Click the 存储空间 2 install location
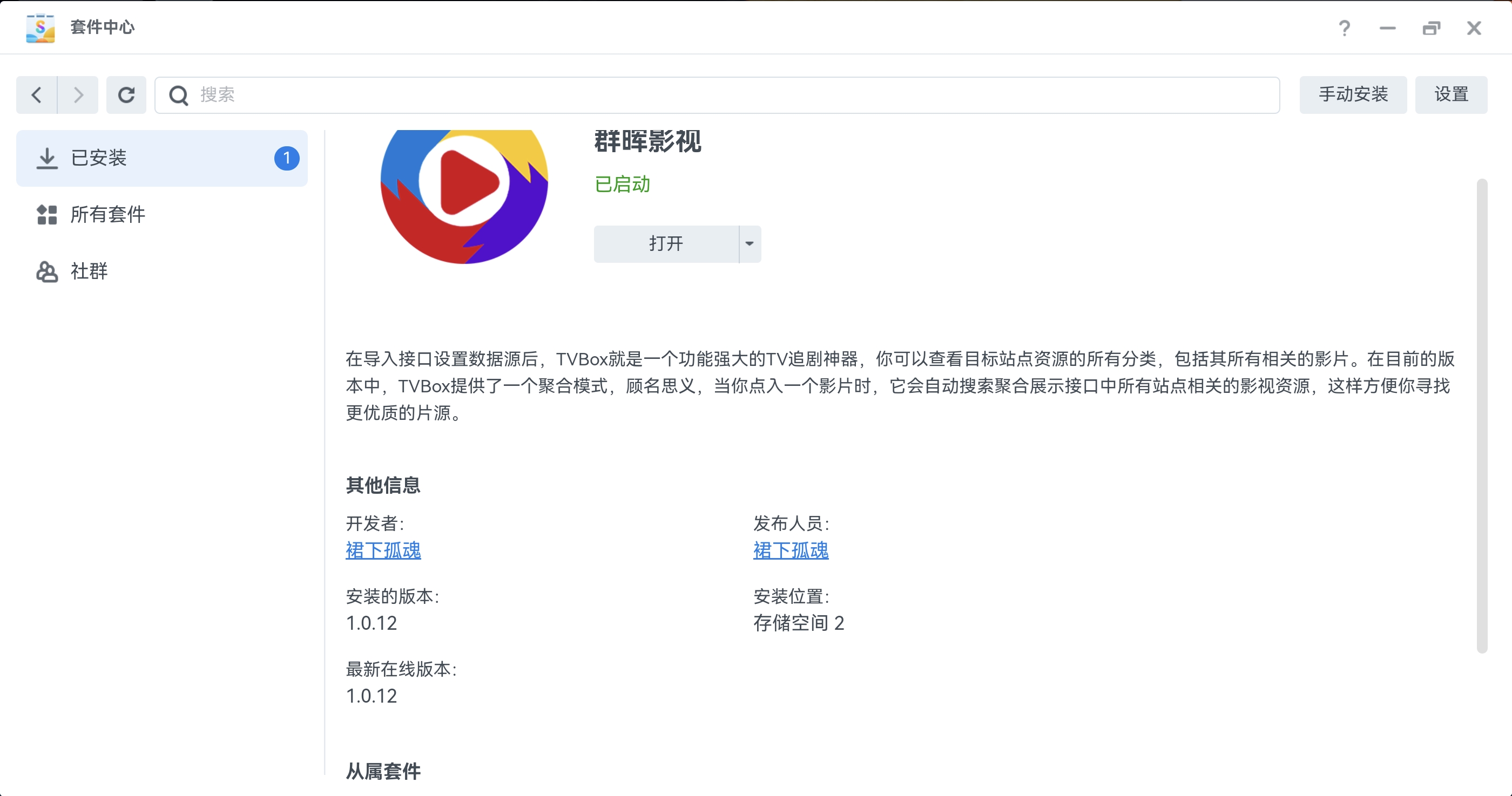The height and width of the screenshot is (796, 1512). 798,623
